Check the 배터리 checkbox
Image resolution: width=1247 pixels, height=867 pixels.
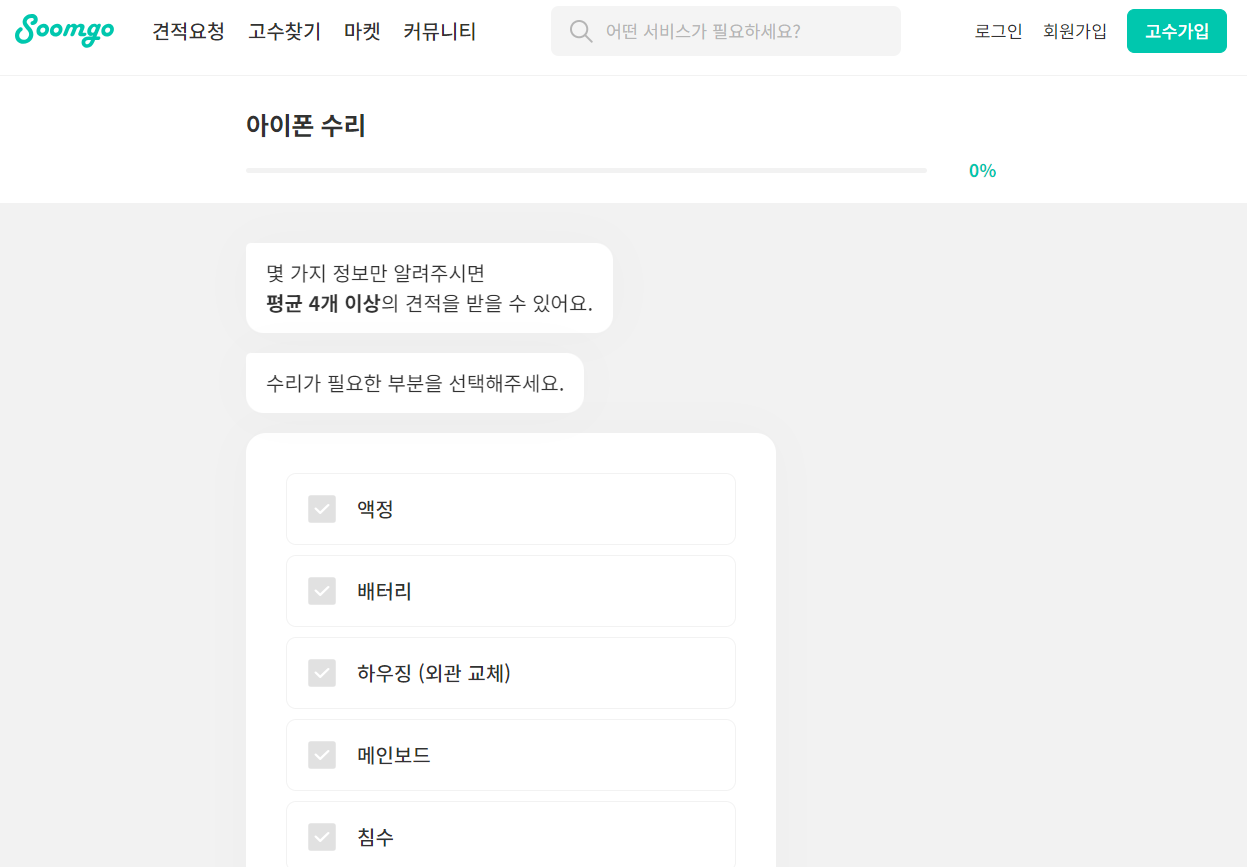click(322, 591)
